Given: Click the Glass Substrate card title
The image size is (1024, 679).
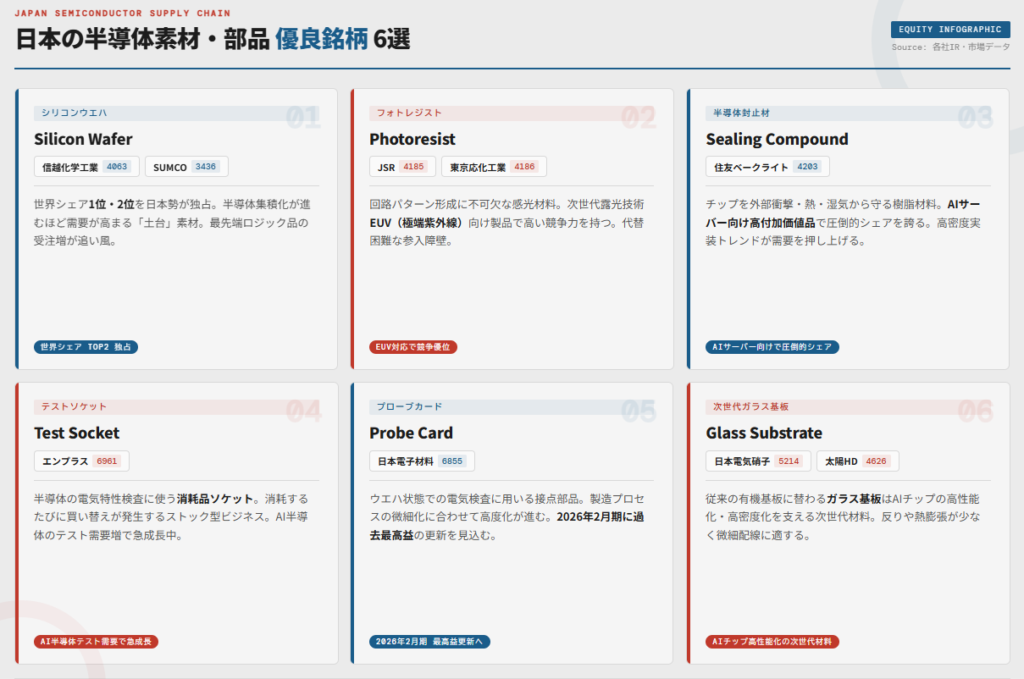Looking at the screenshot, I should tap(764, 433).
